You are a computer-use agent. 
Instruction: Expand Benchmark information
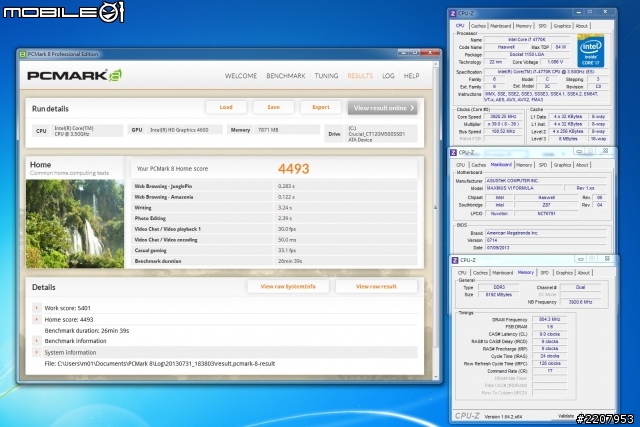(36, 340)
